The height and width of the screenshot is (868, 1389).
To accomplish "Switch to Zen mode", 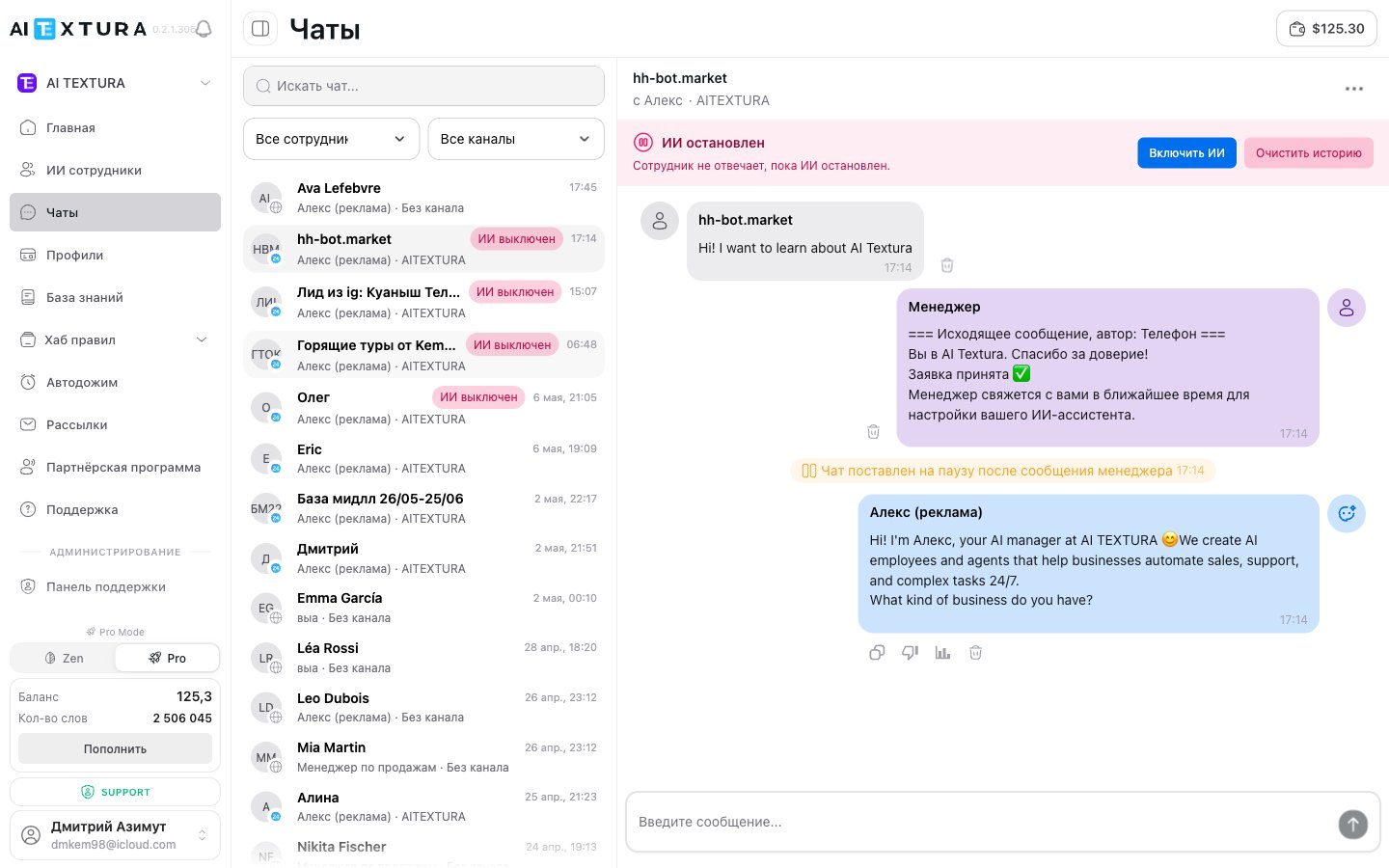I will [64, 658].
